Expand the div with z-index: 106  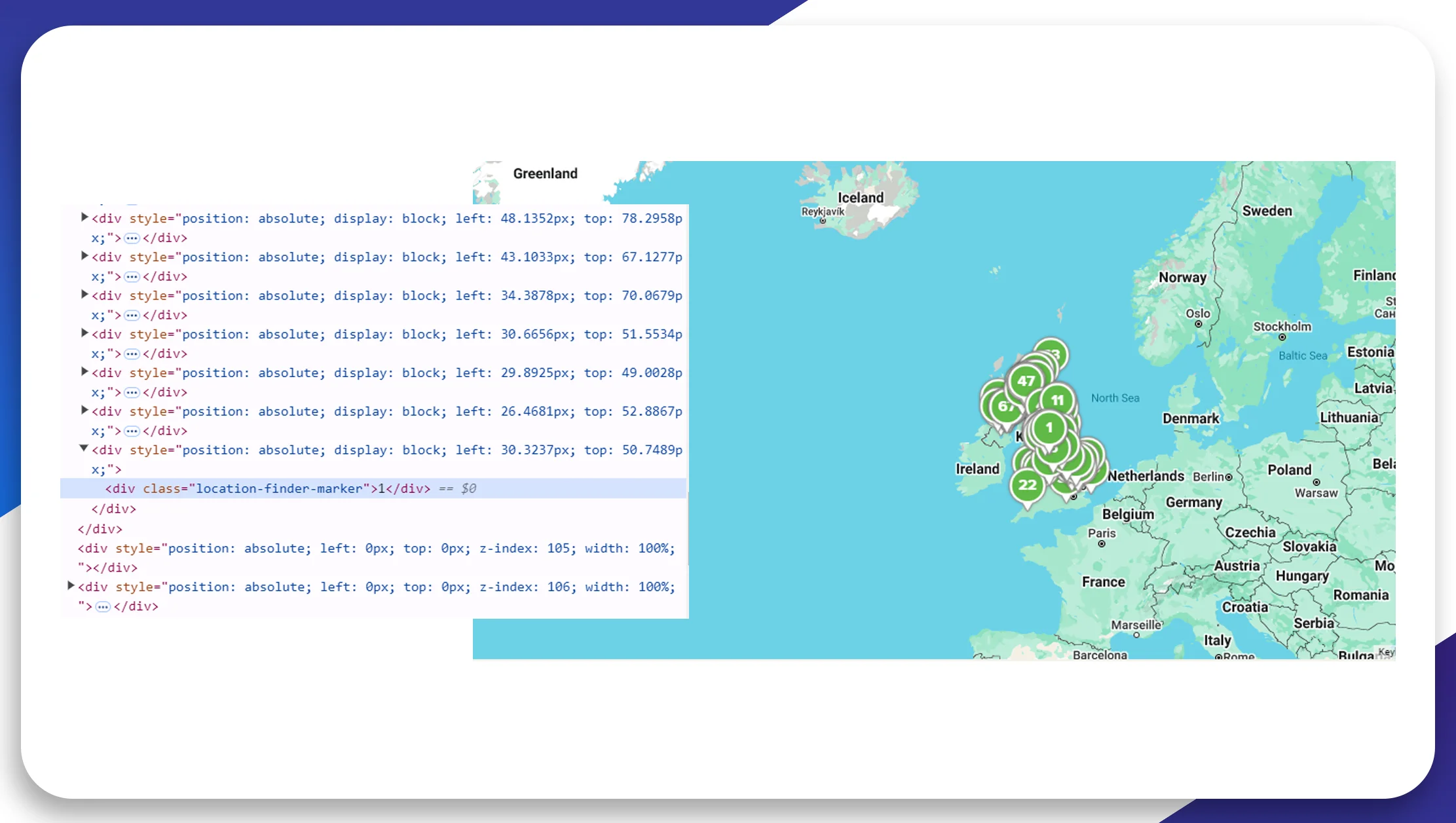pyautogui.click(x=71, y=586)
